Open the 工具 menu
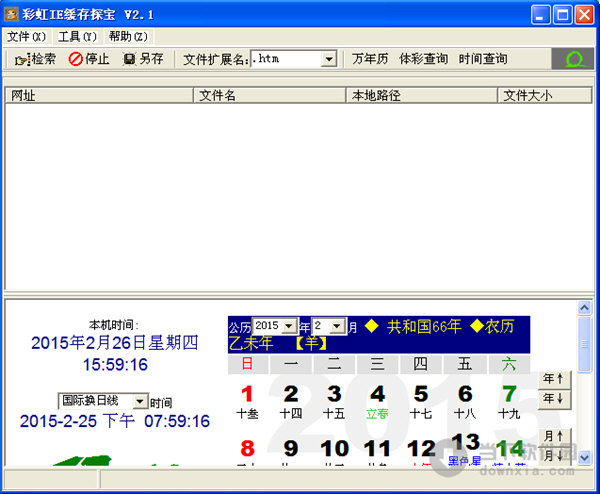The height and width of the screenshot is (494, 600). click(77, 36)
